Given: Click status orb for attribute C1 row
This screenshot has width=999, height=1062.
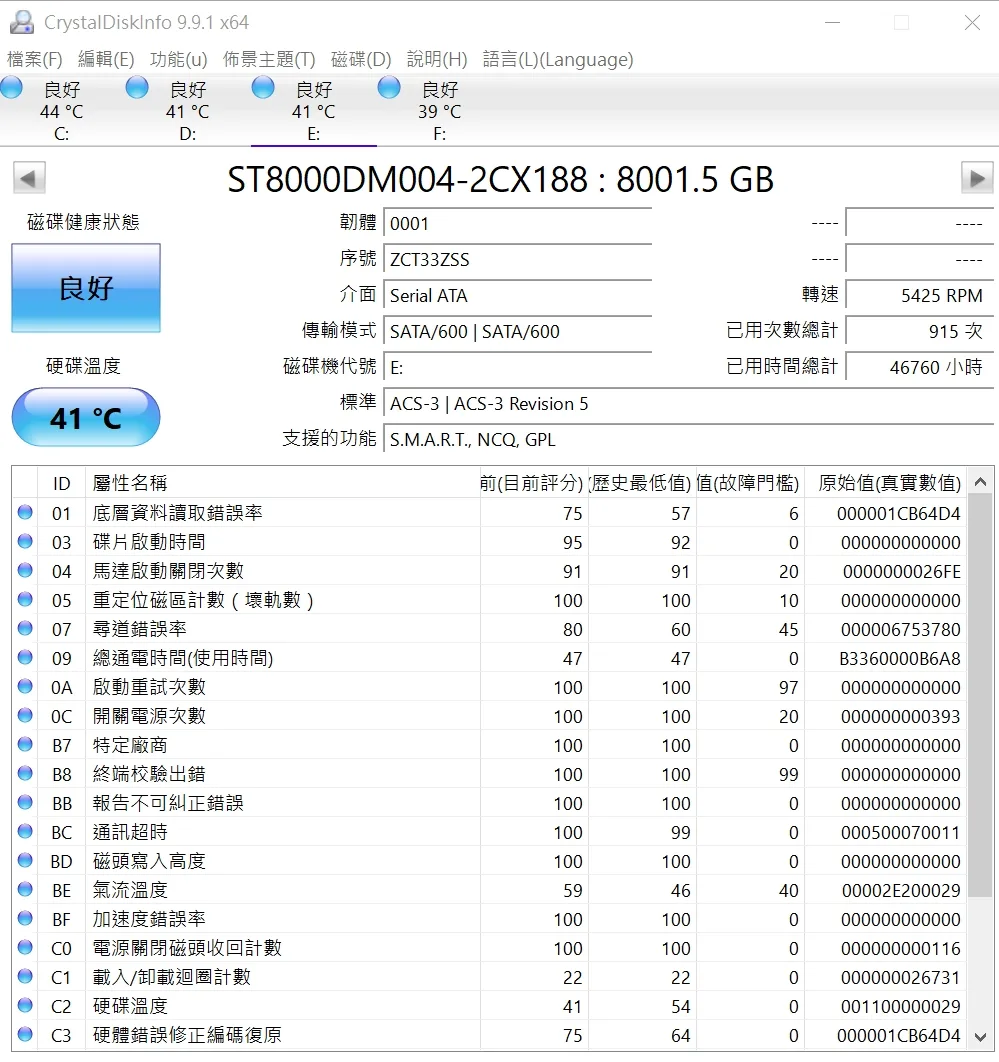Looking at the screenshot, I should point(25,976).
